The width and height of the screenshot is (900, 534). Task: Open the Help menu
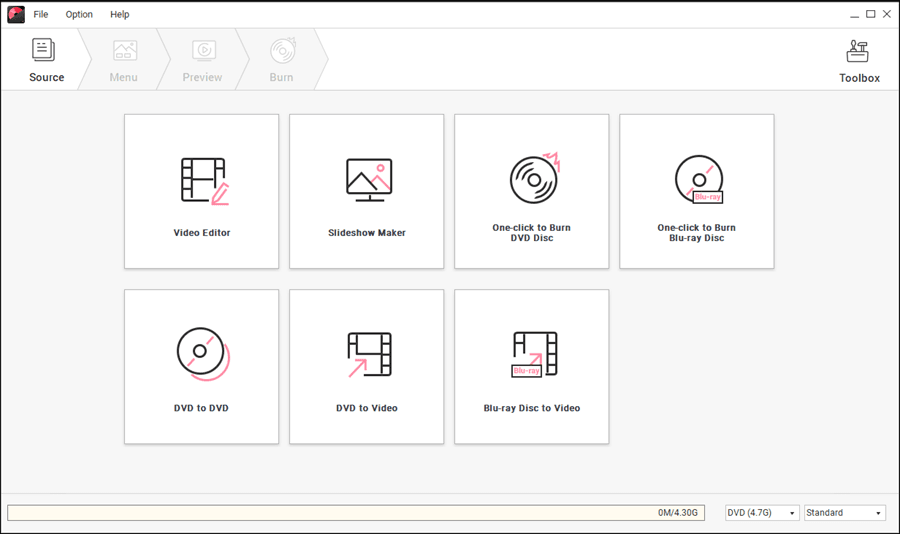119,14
